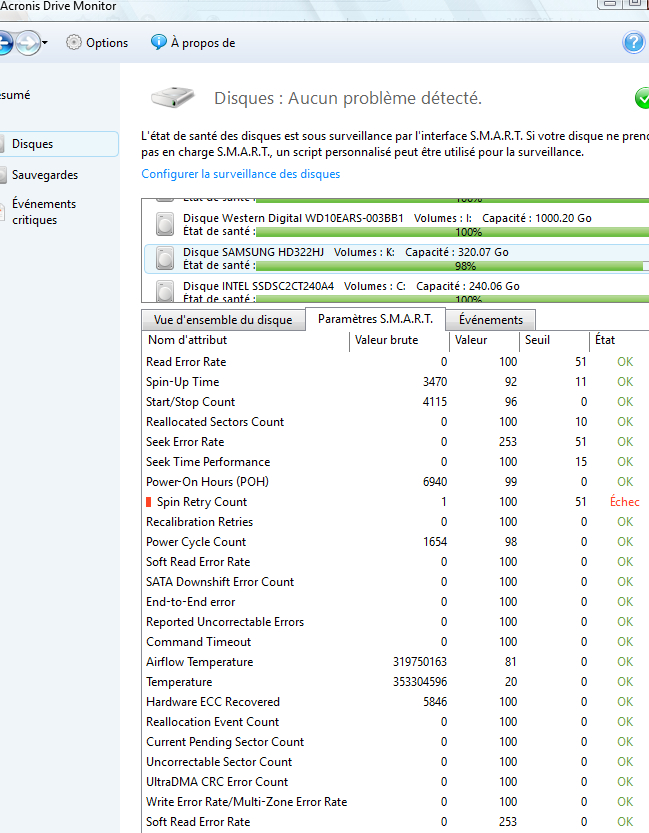Select Write Error Rate/Multi-Zone Error Rate attribute
The height and width of the screenshot is (833, 649).
(x=246, y=802)
